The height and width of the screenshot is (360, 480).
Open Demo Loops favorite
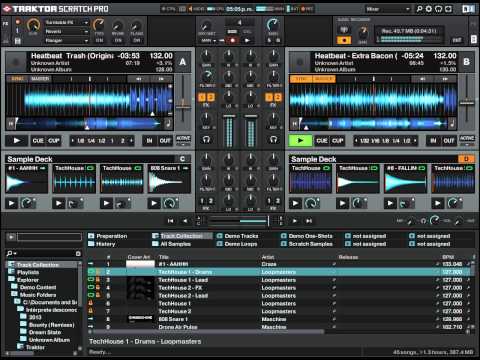(241, 244)
